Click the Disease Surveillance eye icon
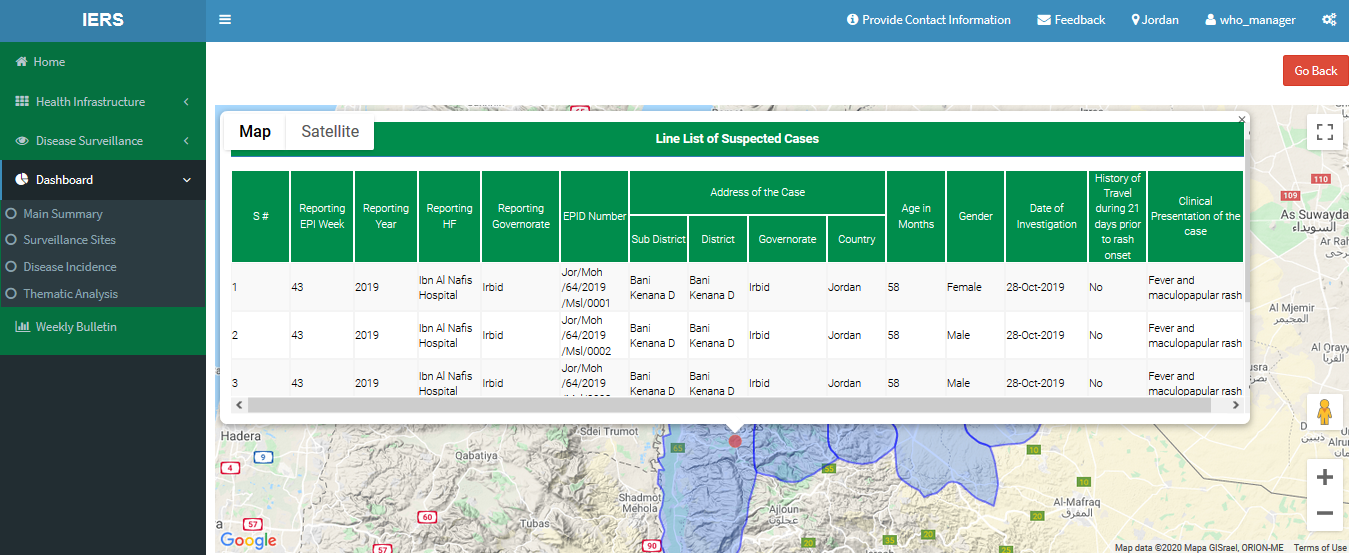 pyautogui.click(x=22, y=141)
